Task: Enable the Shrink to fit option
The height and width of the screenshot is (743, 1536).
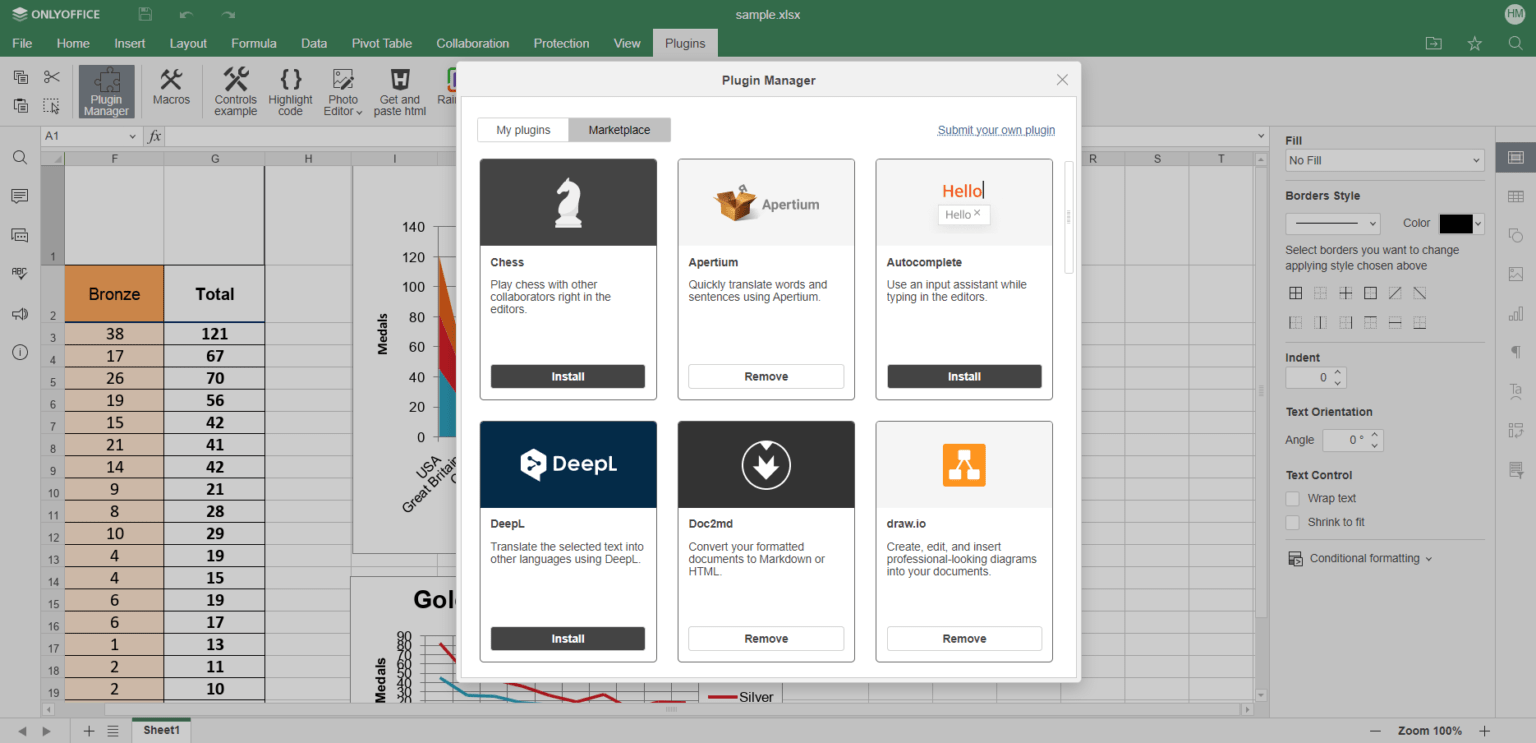Action: pos(1292,521)
